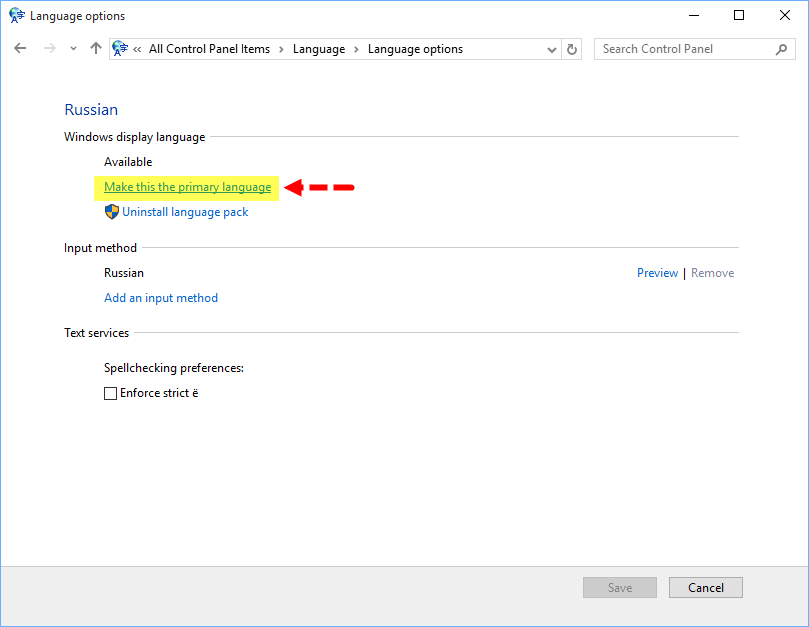This screenshot has height=627, width=809.
Task: Open the recent locations dropdown arrow
Action: [73, 49]
